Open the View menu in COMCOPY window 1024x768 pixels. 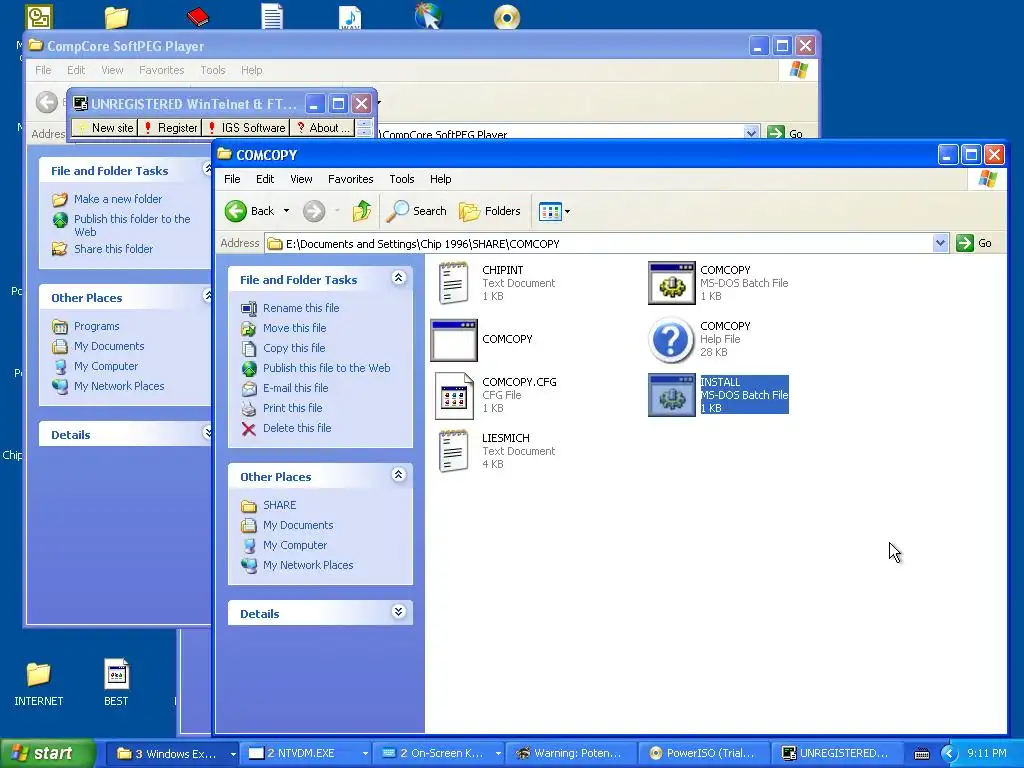[x=301, y=179]
